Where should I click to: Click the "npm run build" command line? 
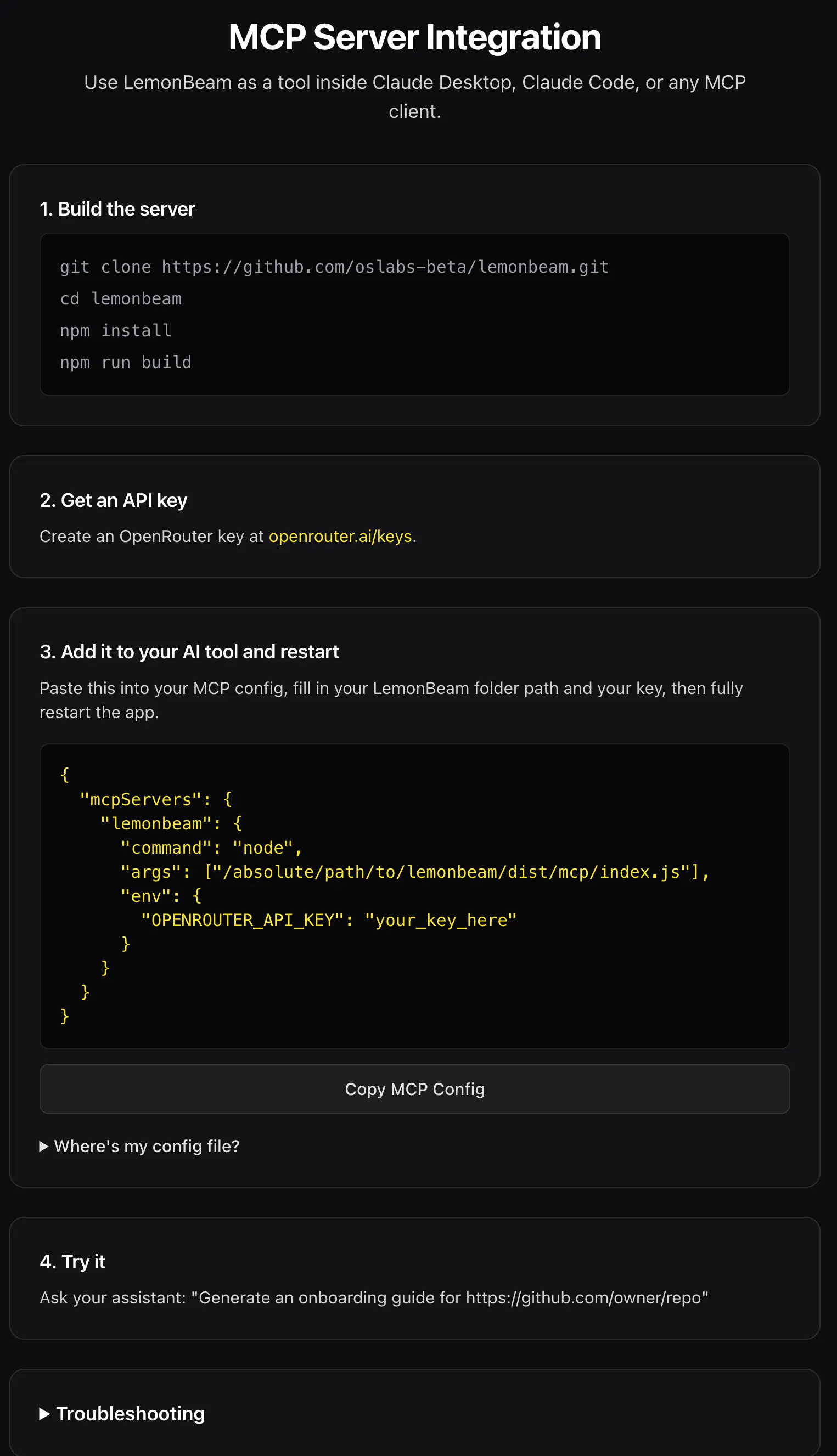coord(125,362)
